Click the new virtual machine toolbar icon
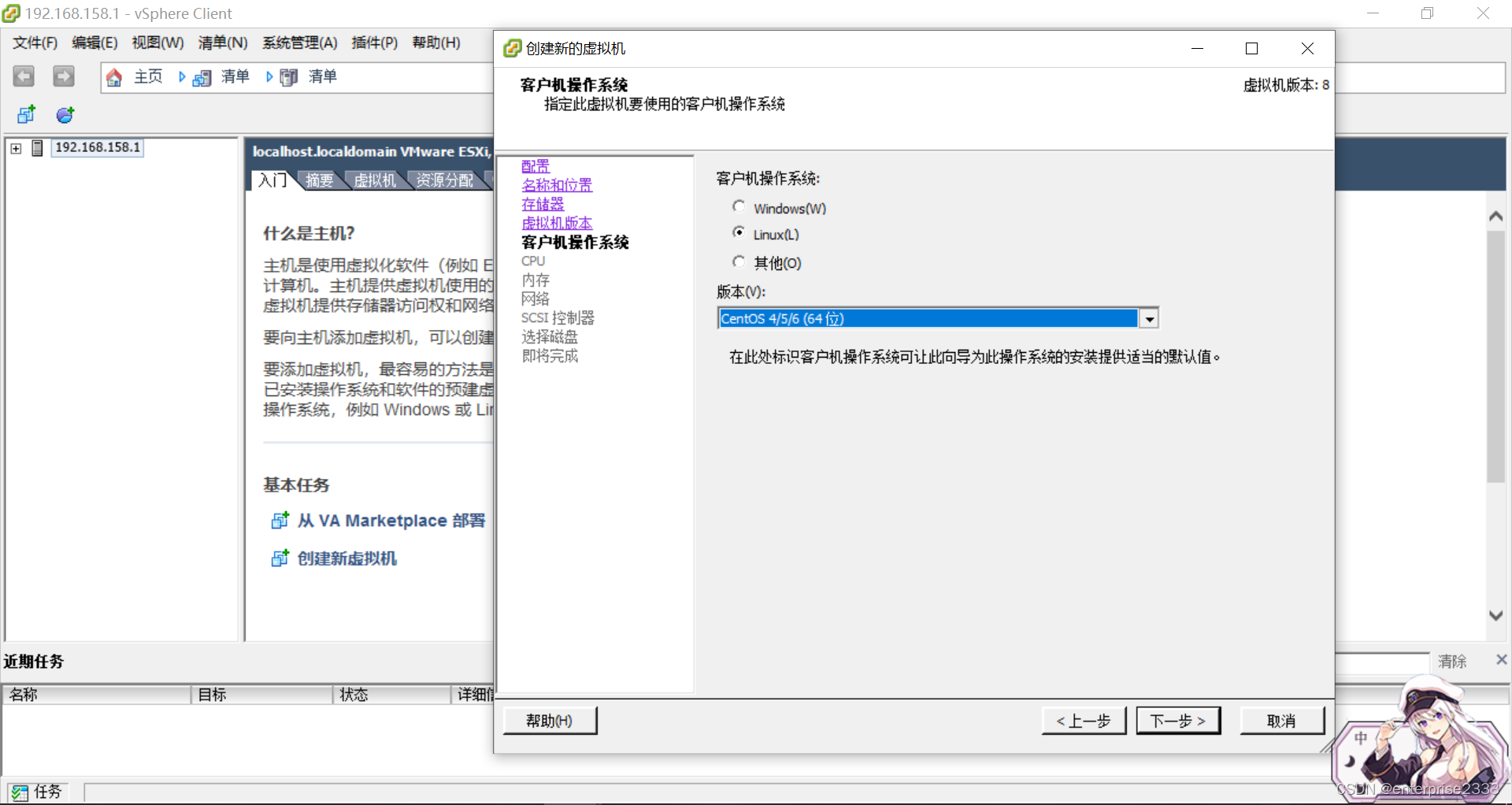This screenshot has width=1512, height=805. click(26, 115)
